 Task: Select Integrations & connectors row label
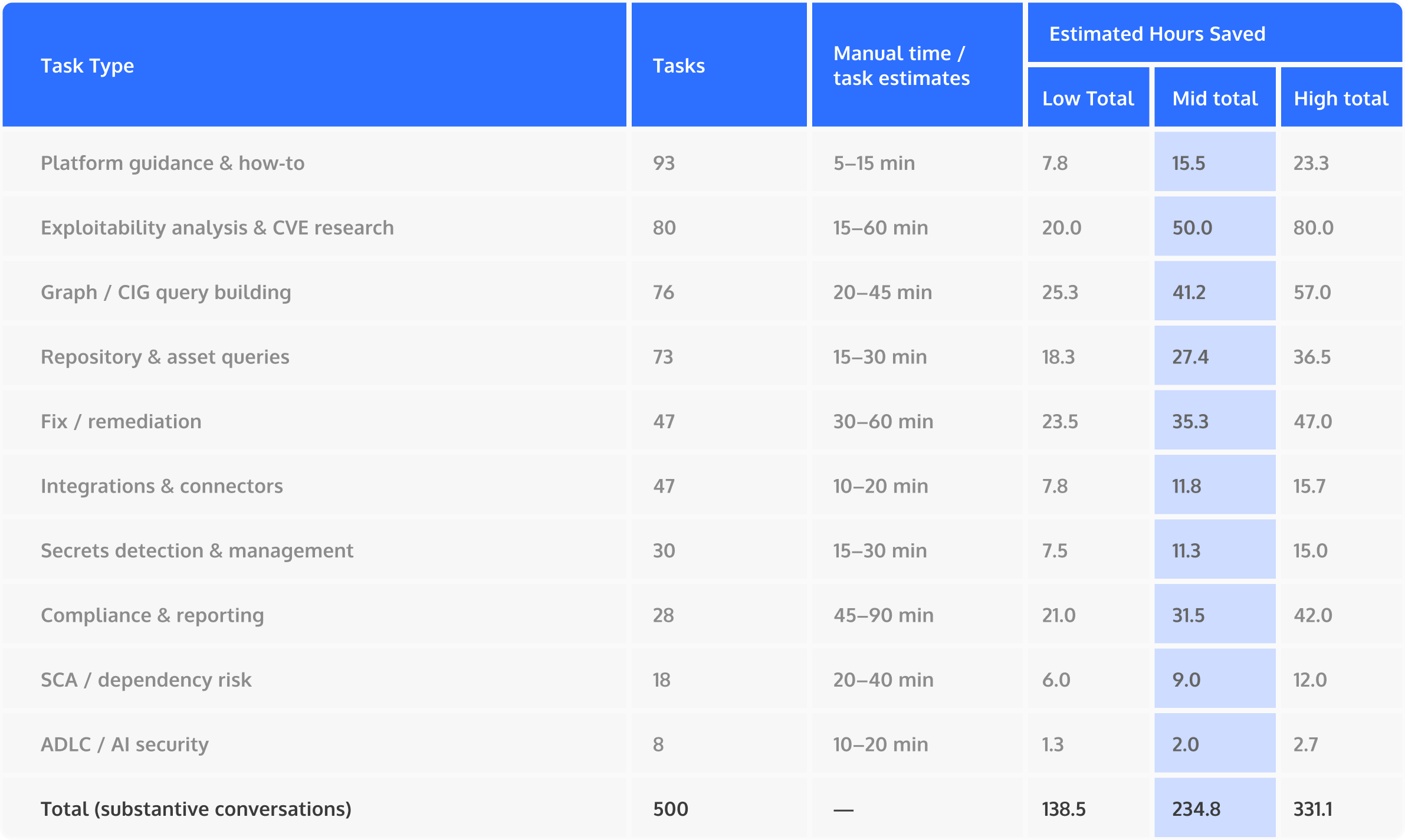point(162,486)
